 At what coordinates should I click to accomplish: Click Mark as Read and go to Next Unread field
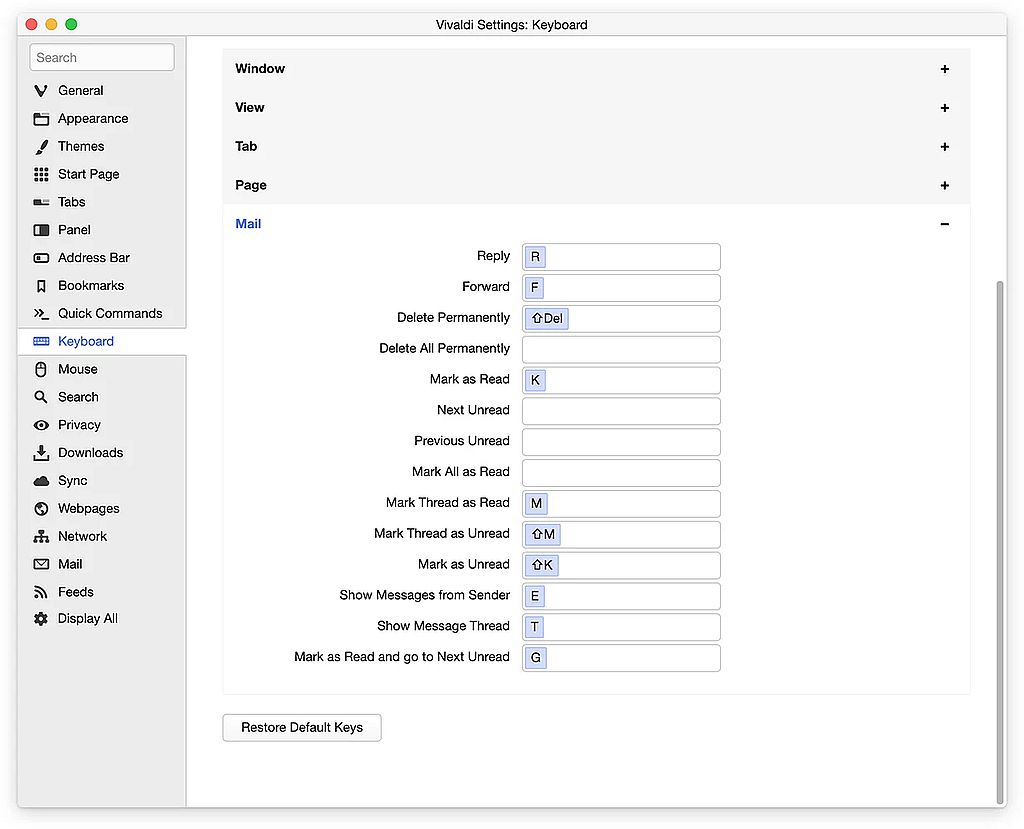[x=621, y=658]
